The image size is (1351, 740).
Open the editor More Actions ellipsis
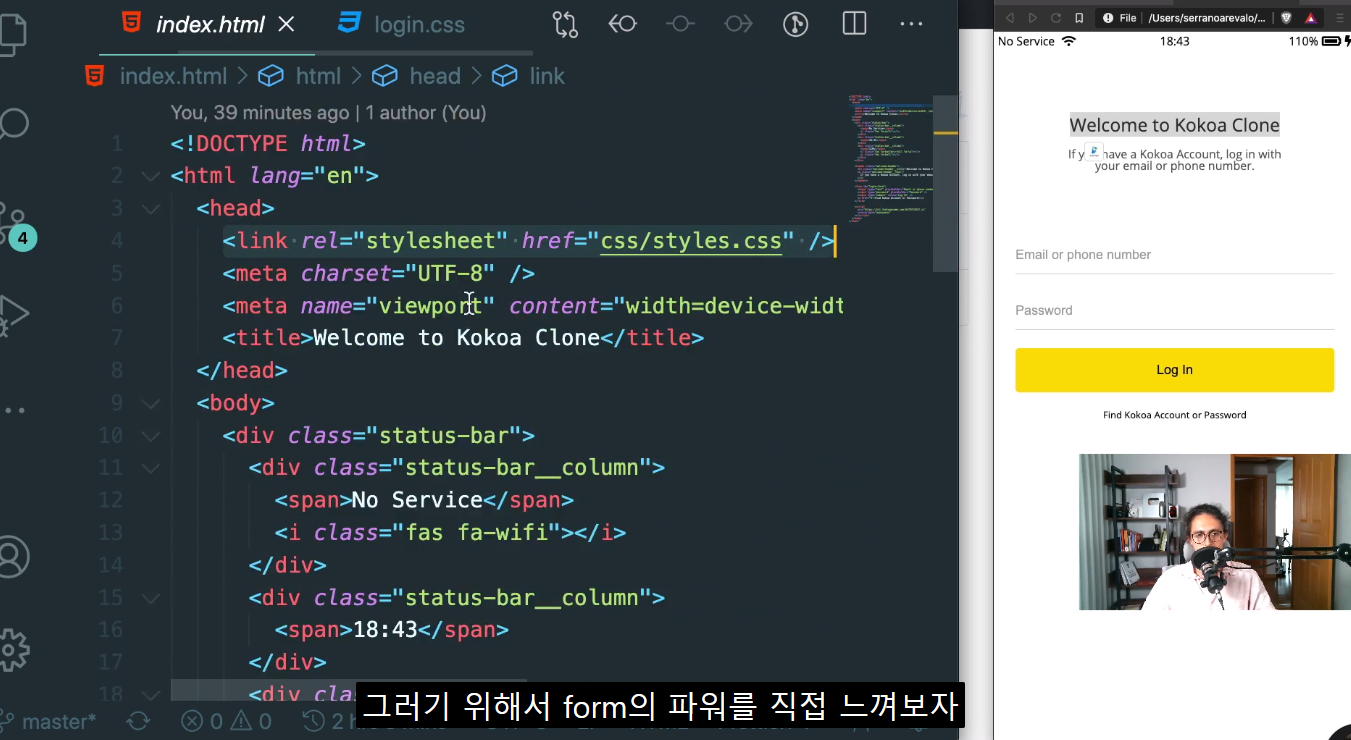pos(911,24)
